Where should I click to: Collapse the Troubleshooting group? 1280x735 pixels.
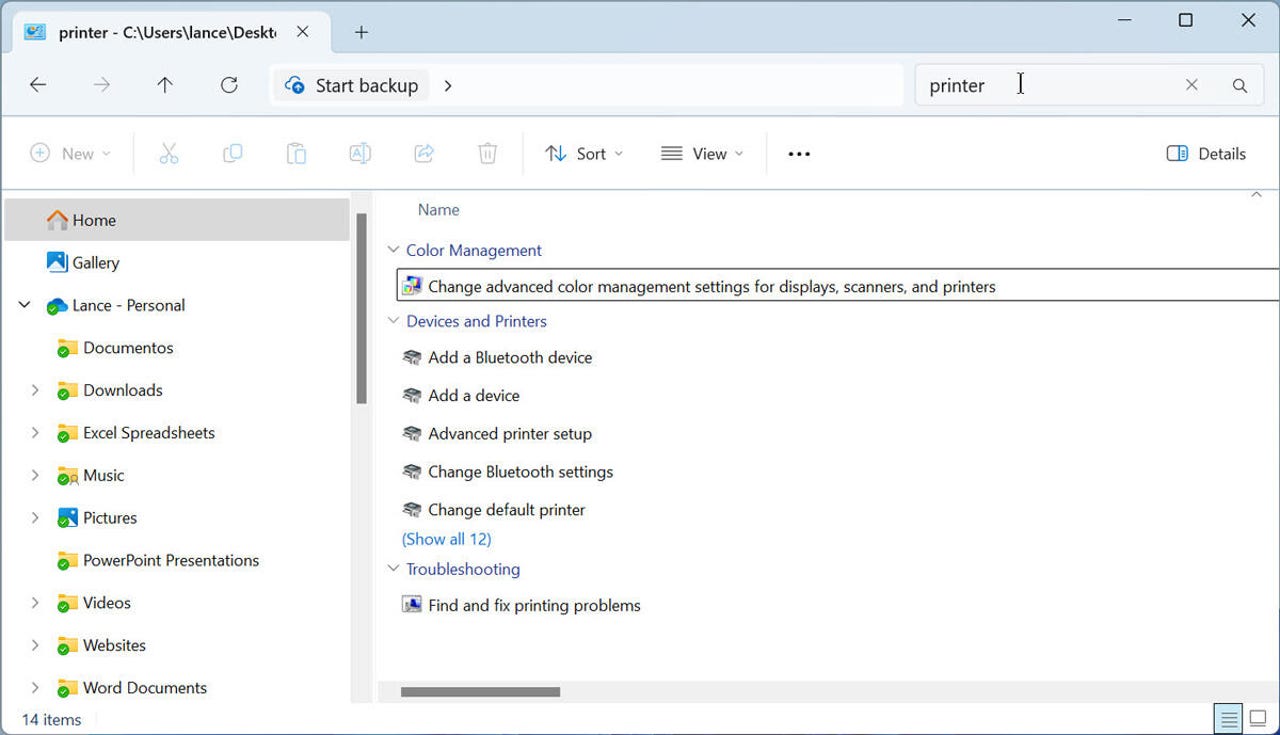(x=393, y=569)
